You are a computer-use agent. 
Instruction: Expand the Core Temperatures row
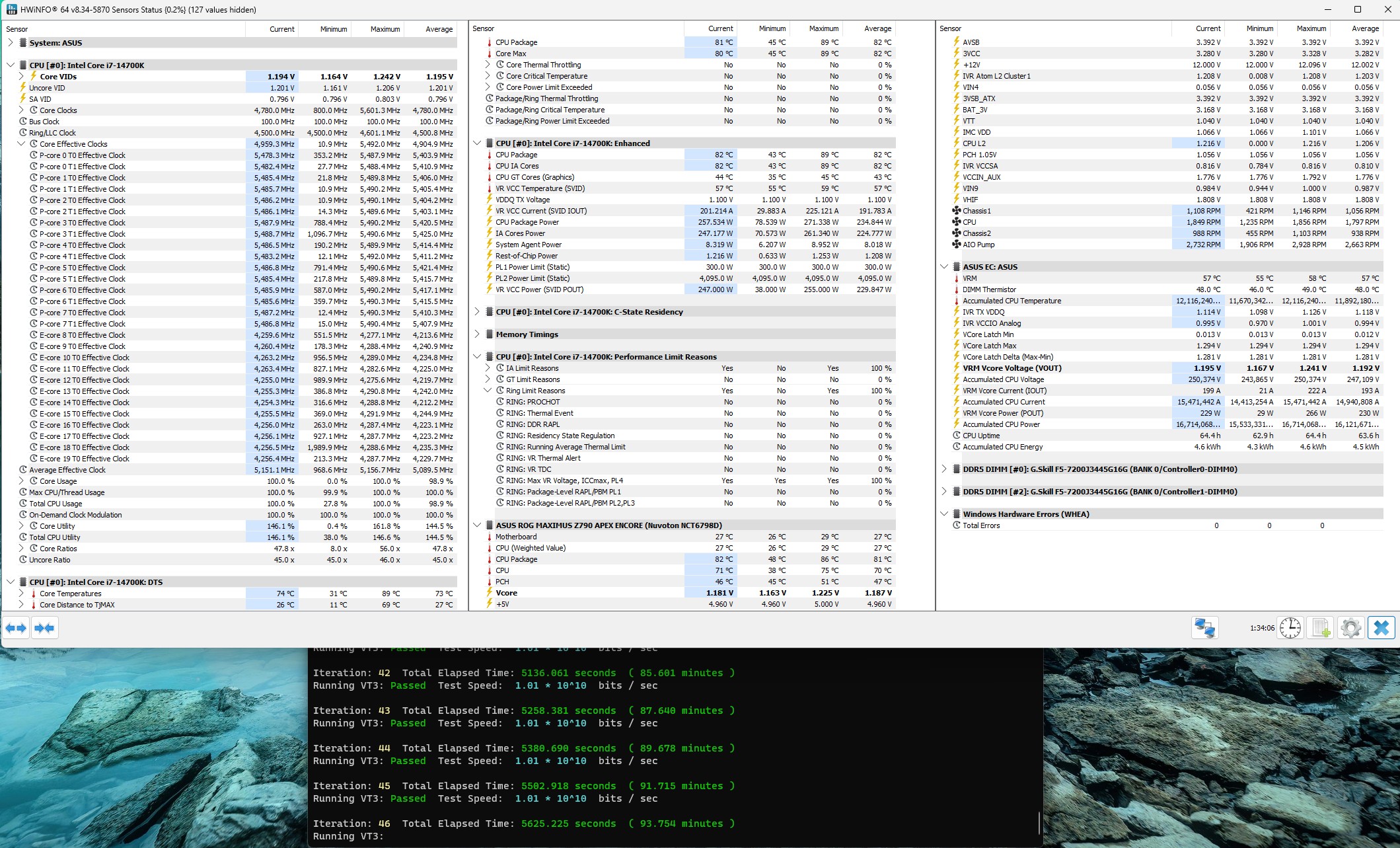click(21, 594)
